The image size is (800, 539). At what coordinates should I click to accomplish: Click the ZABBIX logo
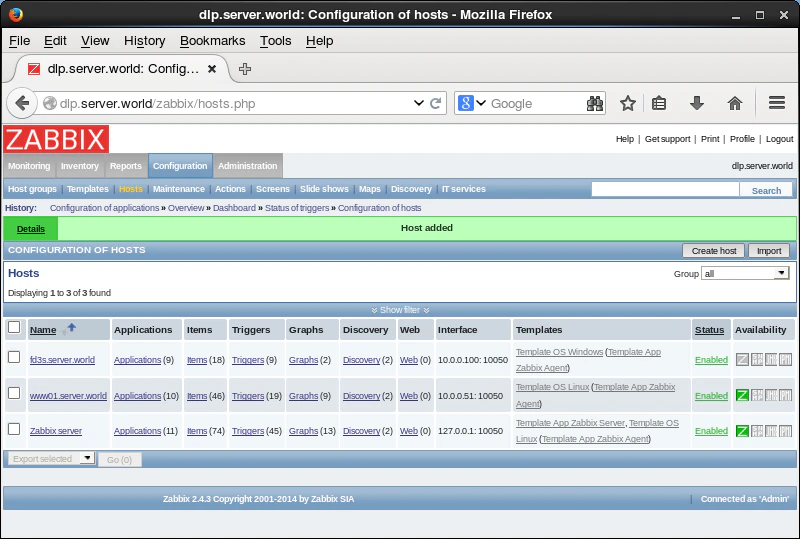pyautogui.click(x=56, y=139)
